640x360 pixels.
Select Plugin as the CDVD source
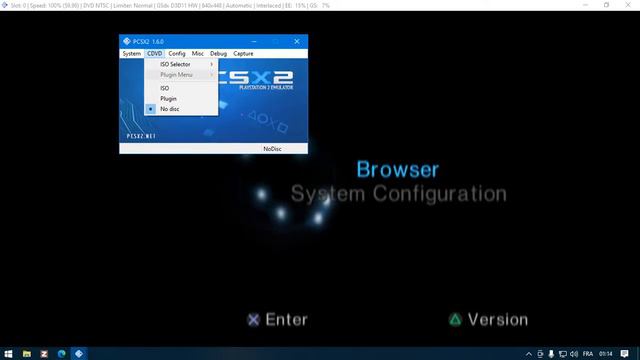[181, 98]
